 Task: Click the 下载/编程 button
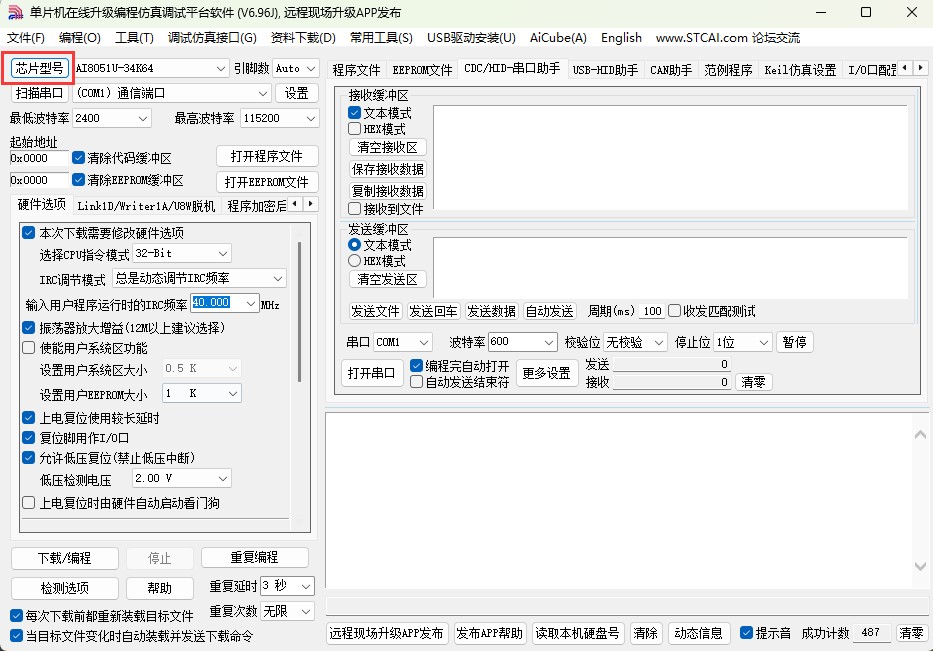click(63, 558)
